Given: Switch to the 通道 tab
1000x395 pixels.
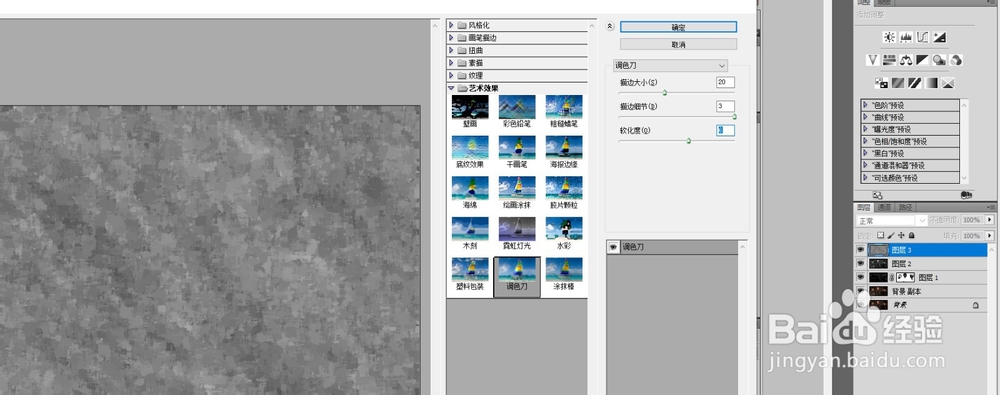Looking at the screenshot, I should 884,207.
